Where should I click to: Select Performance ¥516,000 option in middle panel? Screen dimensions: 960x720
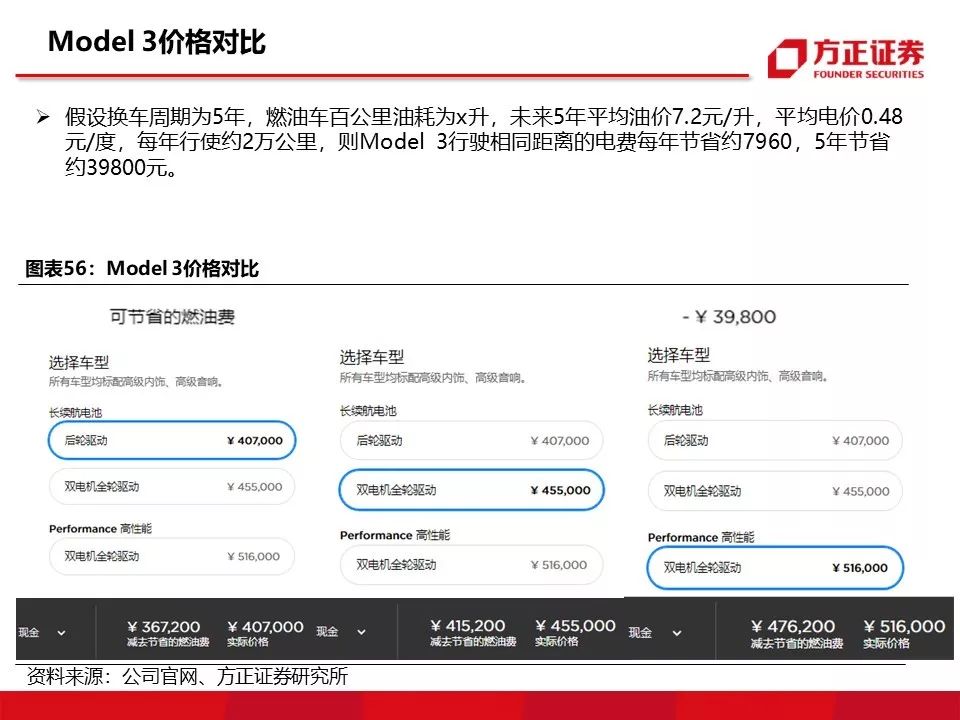[x=471, y=565]
